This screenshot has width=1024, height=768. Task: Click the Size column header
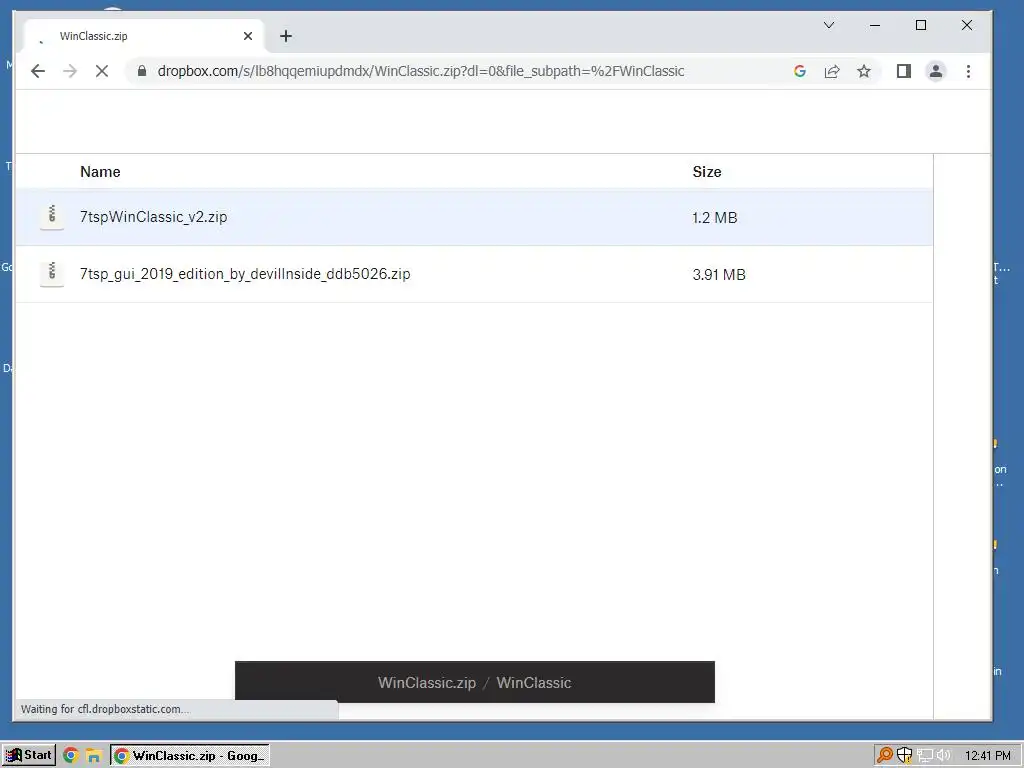pos(707,172)
